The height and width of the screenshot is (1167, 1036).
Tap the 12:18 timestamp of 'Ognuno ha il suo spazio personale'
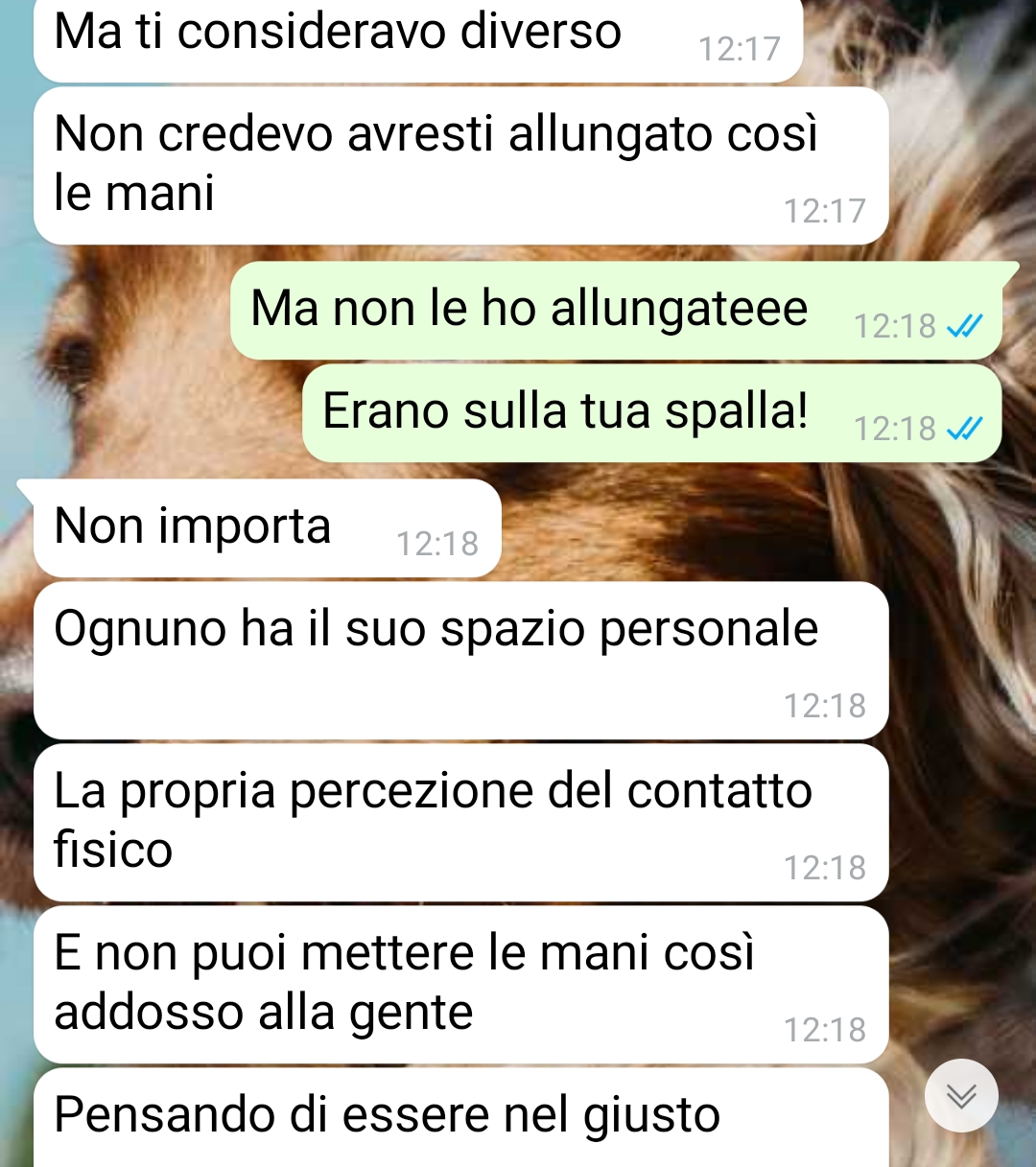click(x=825, y=706)
